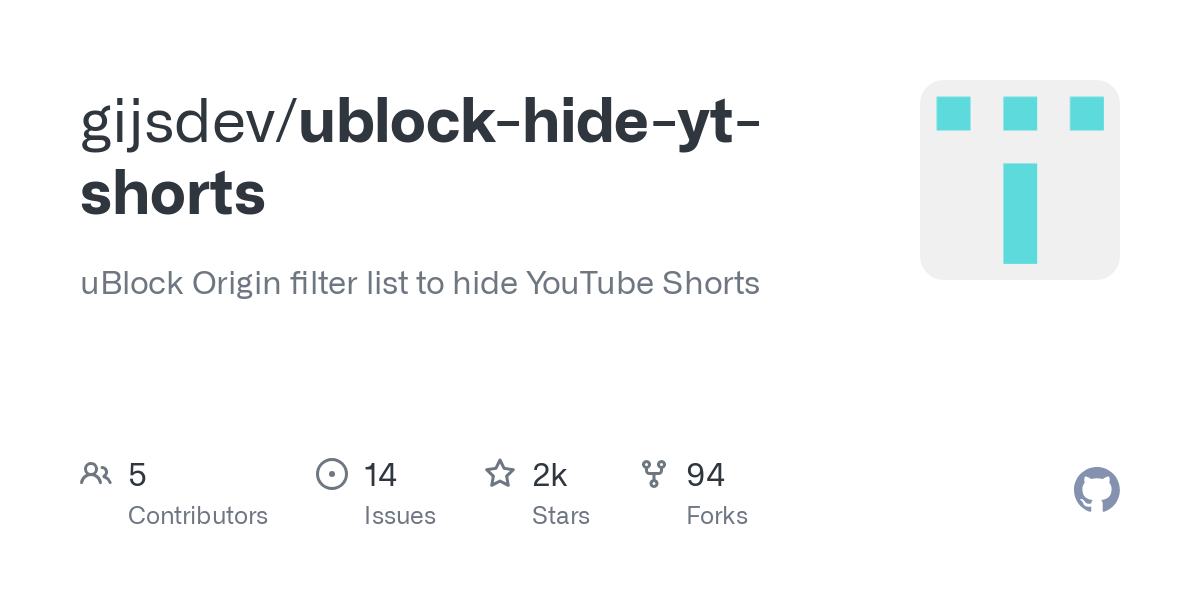Click the uBlock Origin filter list description

point(420,284)
